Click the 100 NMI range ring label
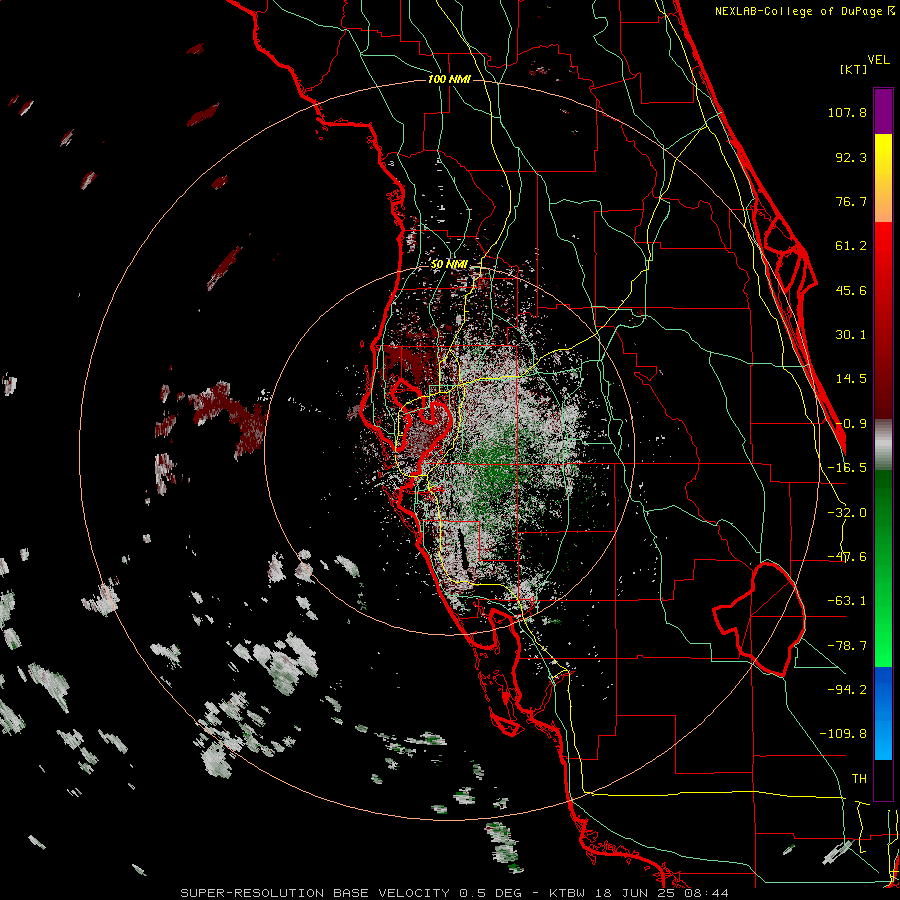900x900 pixels. pos(449,79)
